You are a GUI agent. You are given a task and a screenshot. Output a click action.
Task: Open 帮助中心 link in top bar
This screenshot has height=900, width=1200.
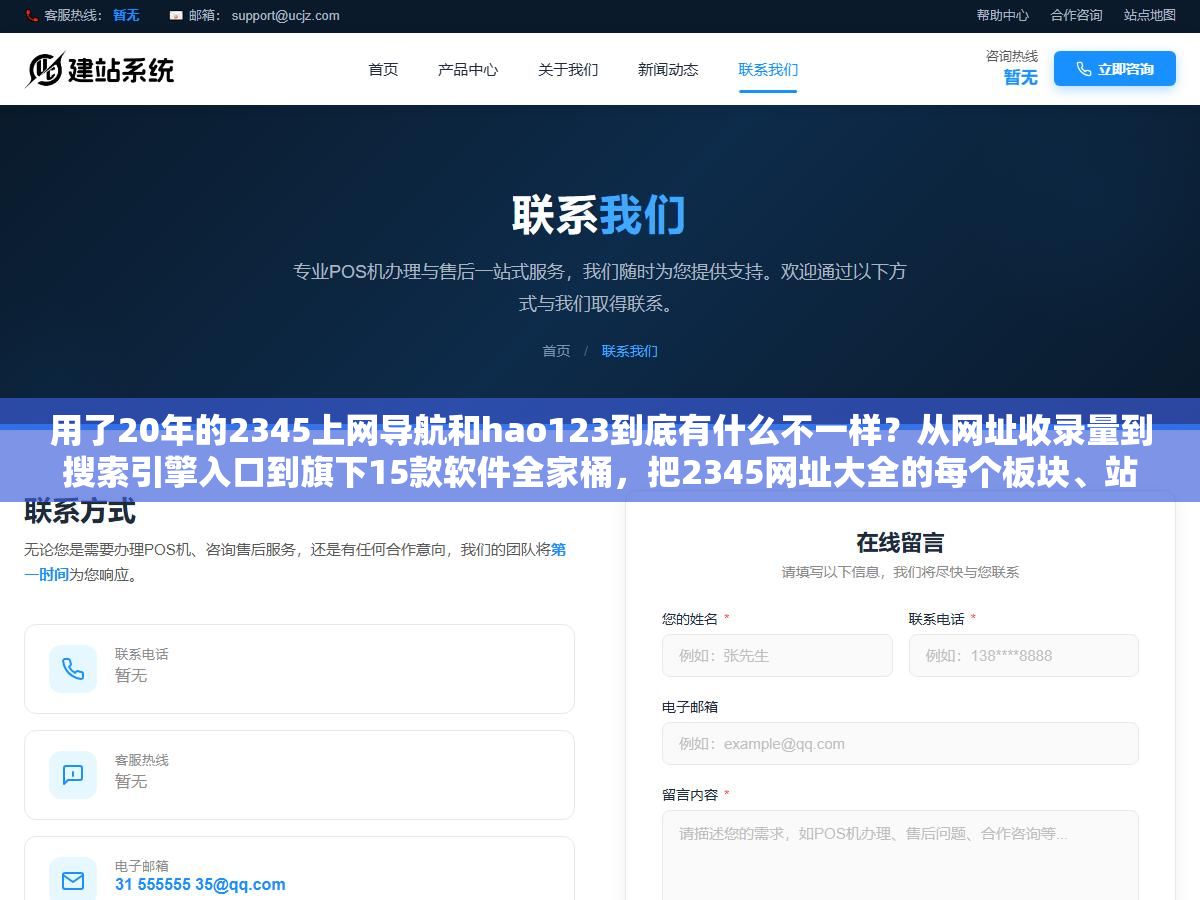pos(1003,15)
